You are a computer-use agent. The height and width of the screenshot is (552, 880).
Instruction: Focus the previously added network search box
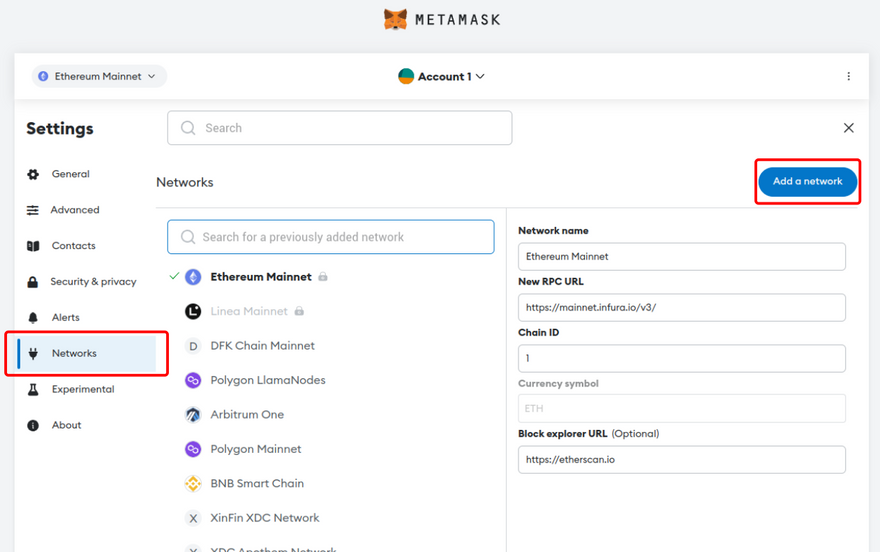point(331,237)
